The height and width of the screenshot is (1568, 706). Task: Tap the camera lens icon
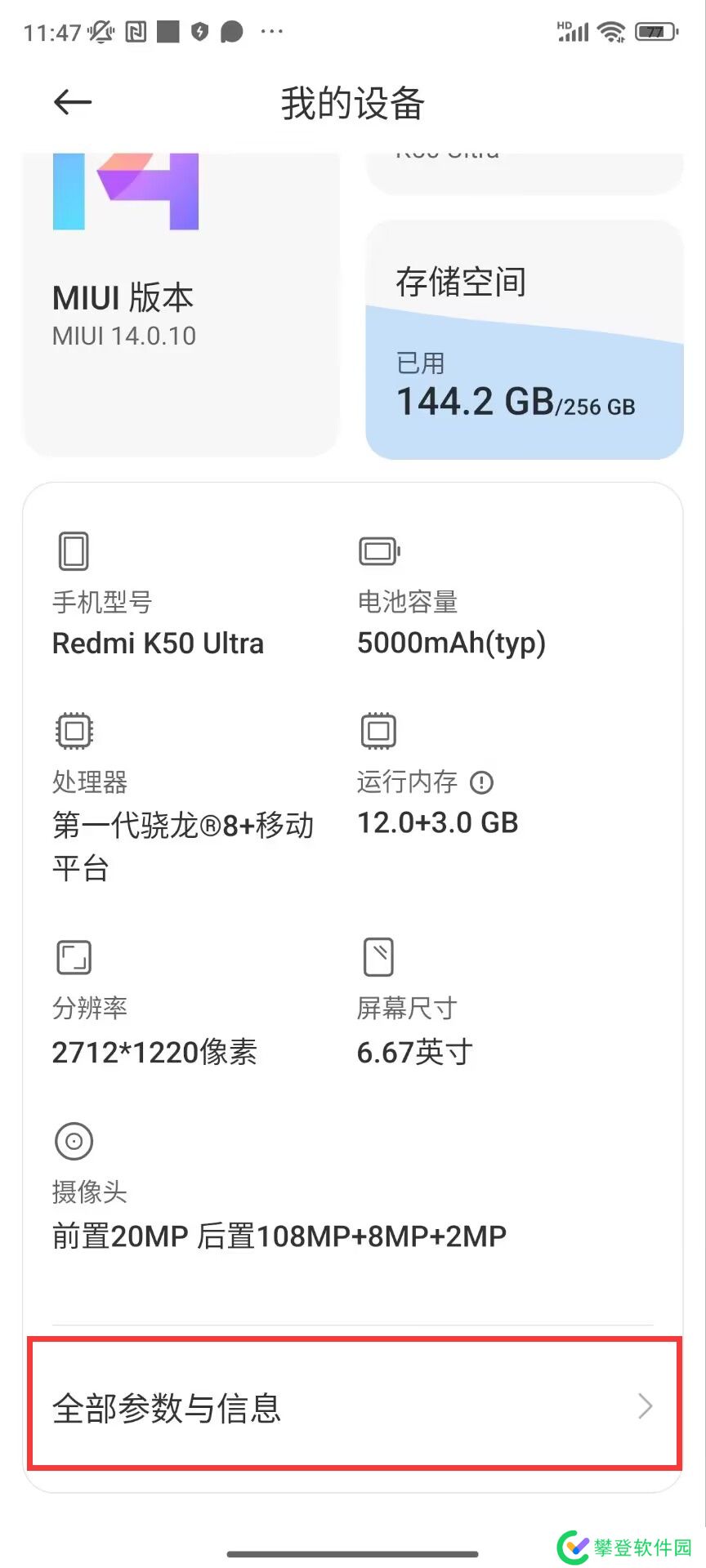pos(74,1141)
